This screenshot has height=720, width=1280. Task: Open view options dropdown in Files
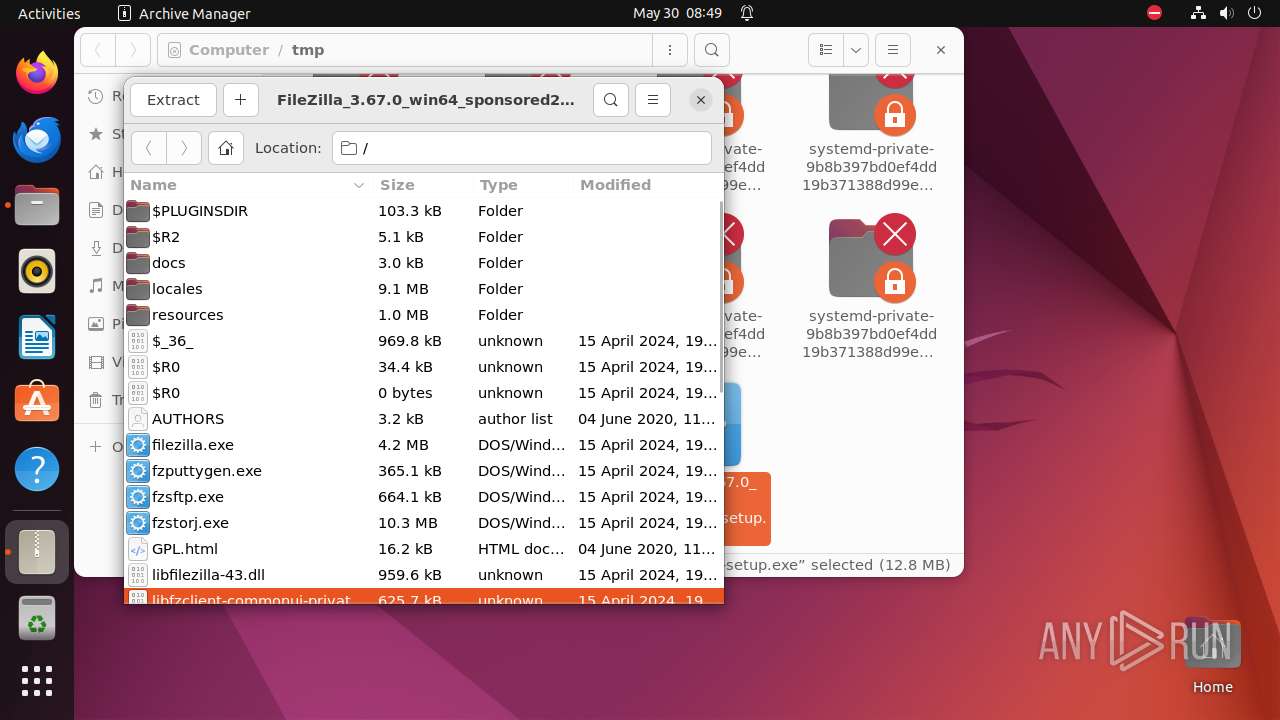click(855, 50)
